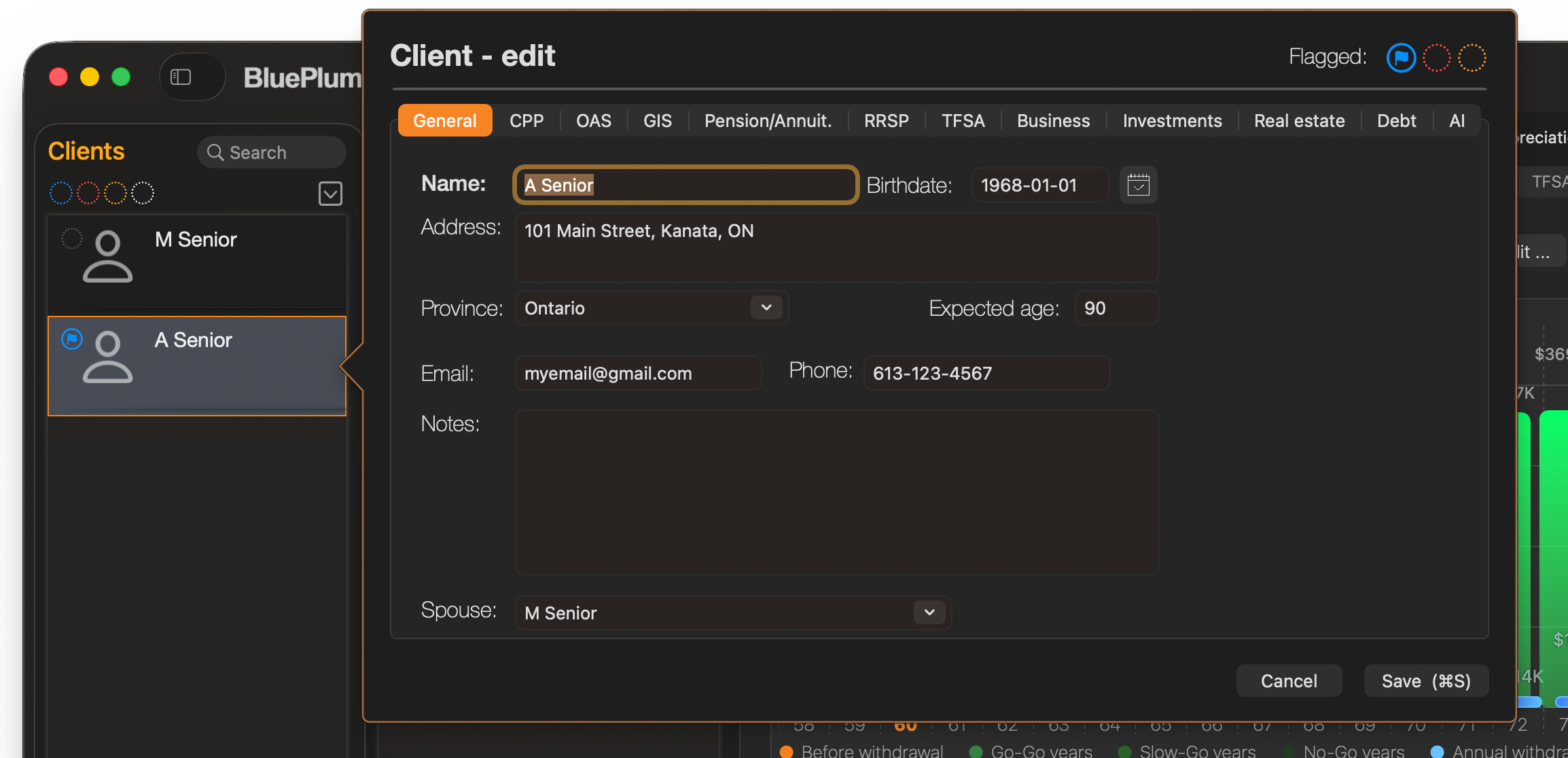Click the No-Go years legend entry

tap(1343, 751)
